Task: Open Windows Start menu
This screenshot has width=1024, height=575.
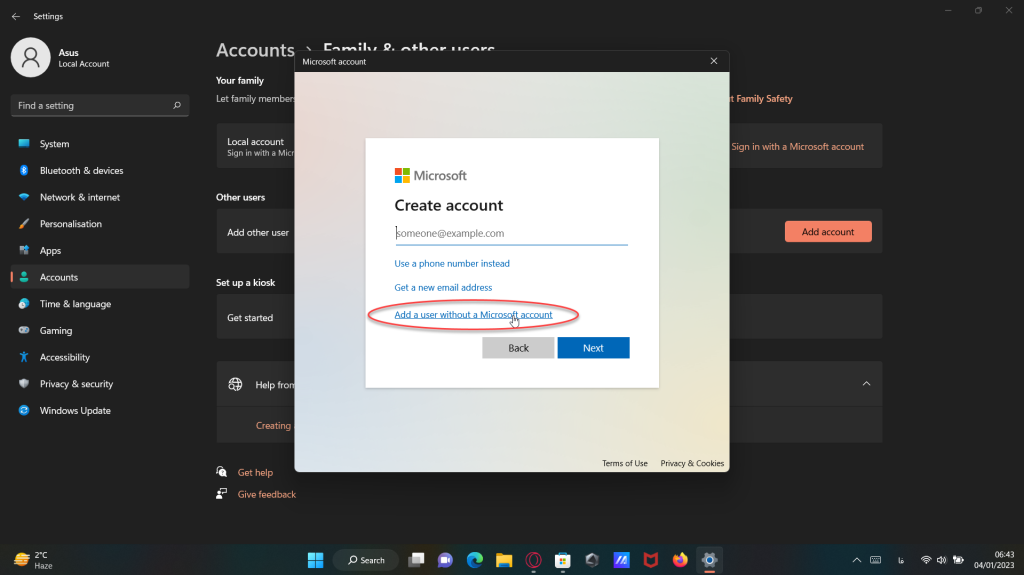Action: pyautogui.click(x=316, y=560)
